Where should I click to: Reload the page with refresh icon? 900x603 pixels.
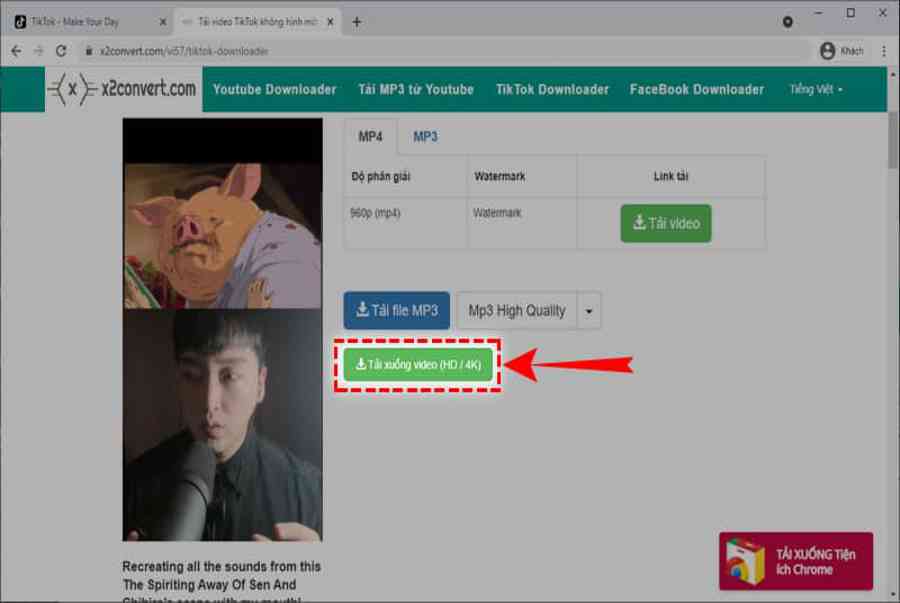61,51
